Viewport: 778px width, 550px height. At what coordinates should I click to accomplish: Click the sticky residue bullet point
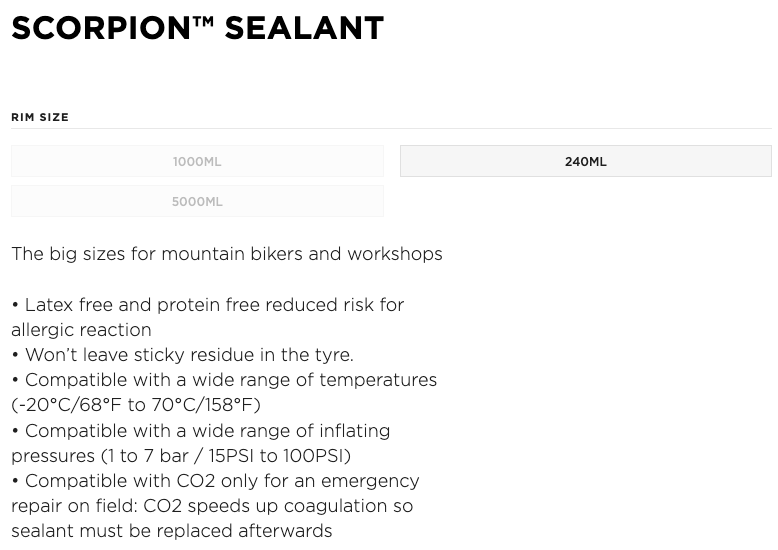click(183, 355)
